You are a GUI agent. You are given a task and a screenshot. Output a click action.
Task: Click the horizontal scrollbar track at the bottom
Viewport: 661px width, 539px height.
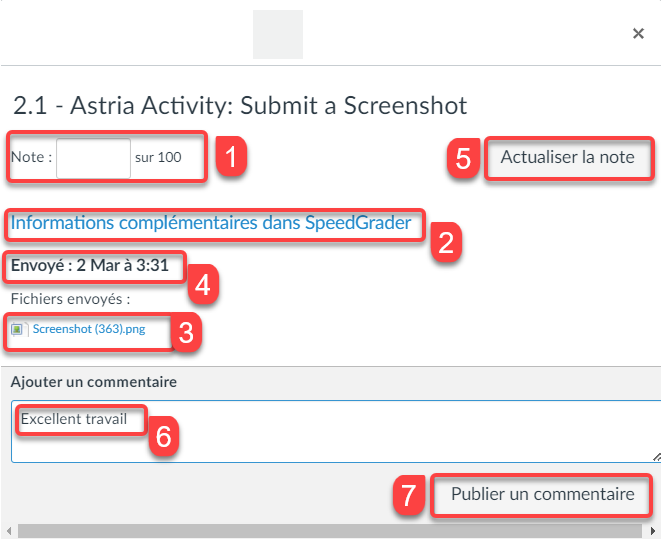coord(330,531)
